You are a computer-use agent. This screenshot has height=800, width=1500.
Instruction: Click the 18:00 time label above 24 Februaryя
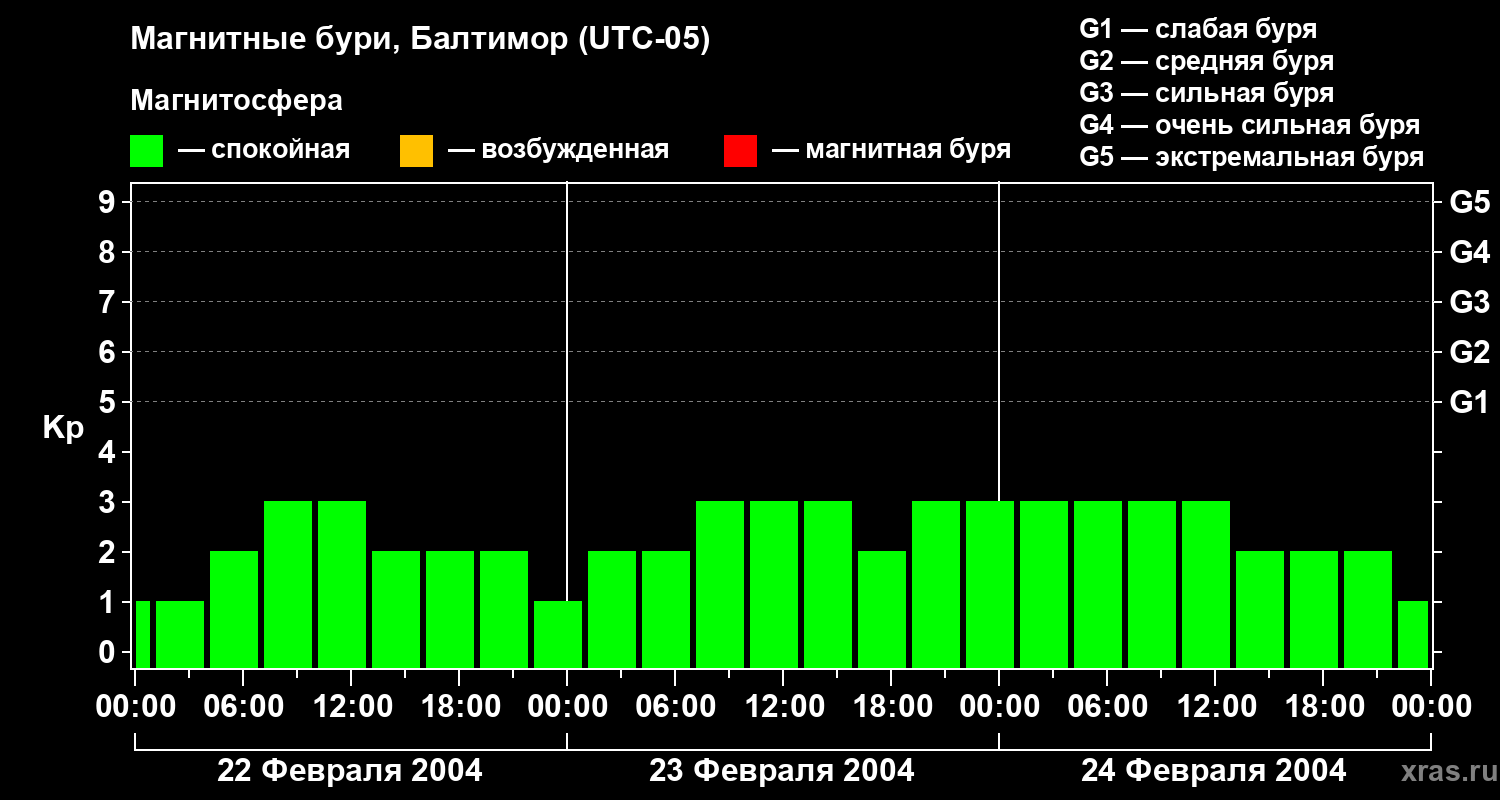[x=1323, y=707]
